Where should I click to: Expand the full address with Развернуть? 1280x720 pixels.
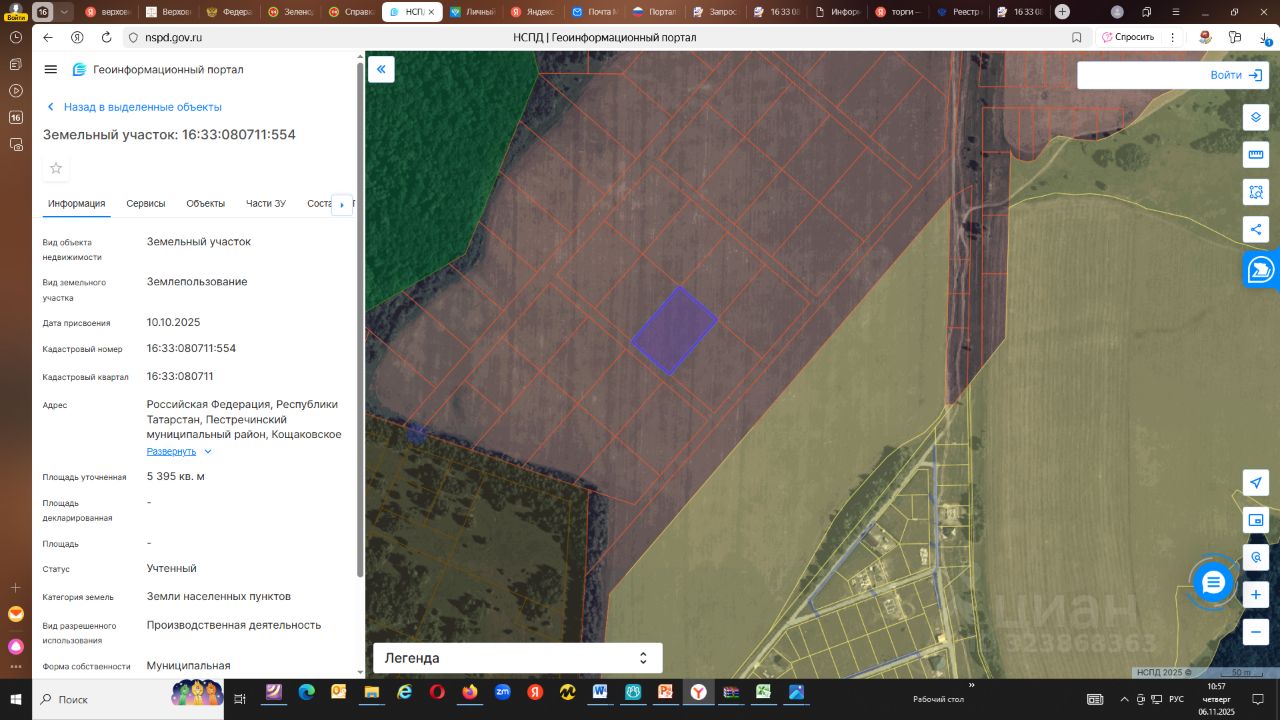179,452
